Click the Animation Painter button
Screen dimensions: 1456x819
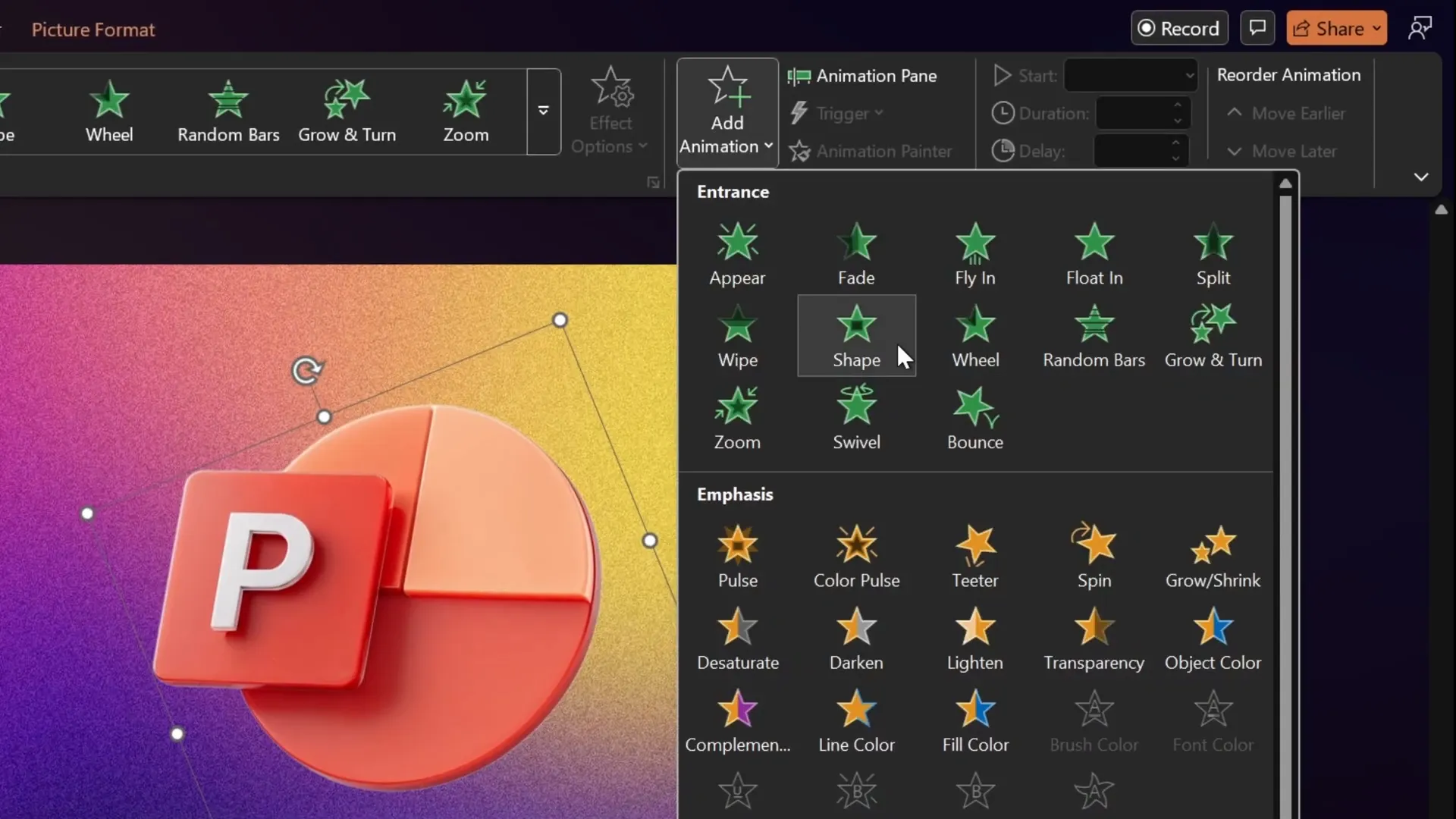(870, 151)
